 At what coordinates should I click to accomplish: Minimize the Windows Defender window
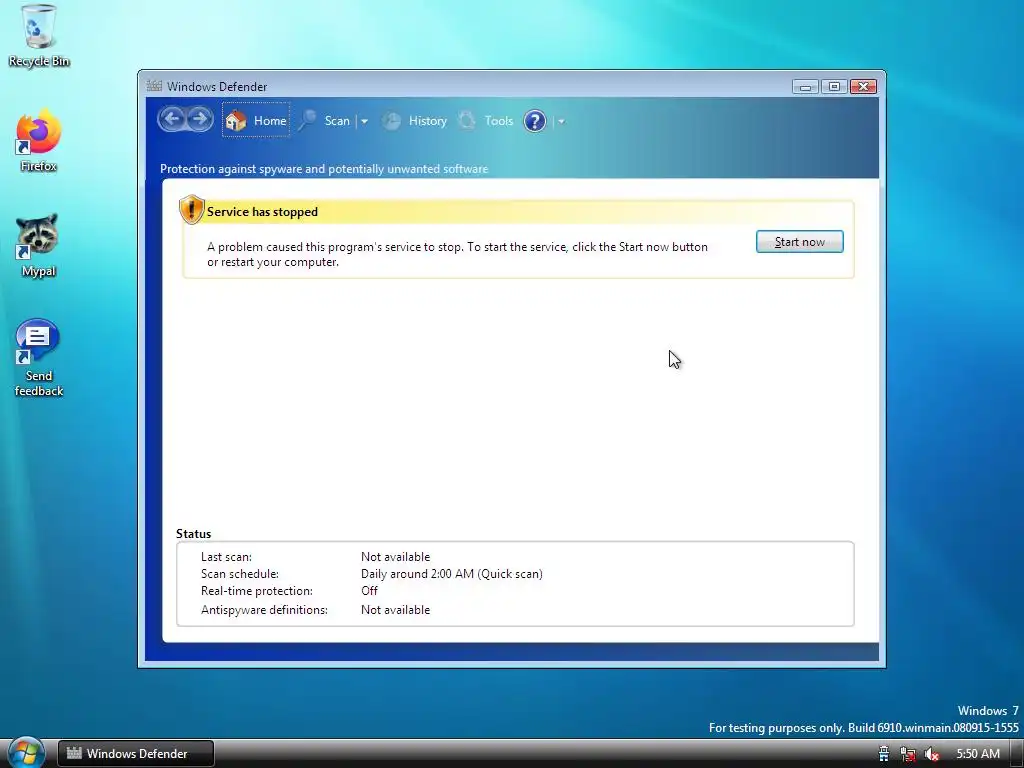click(805, 86)
